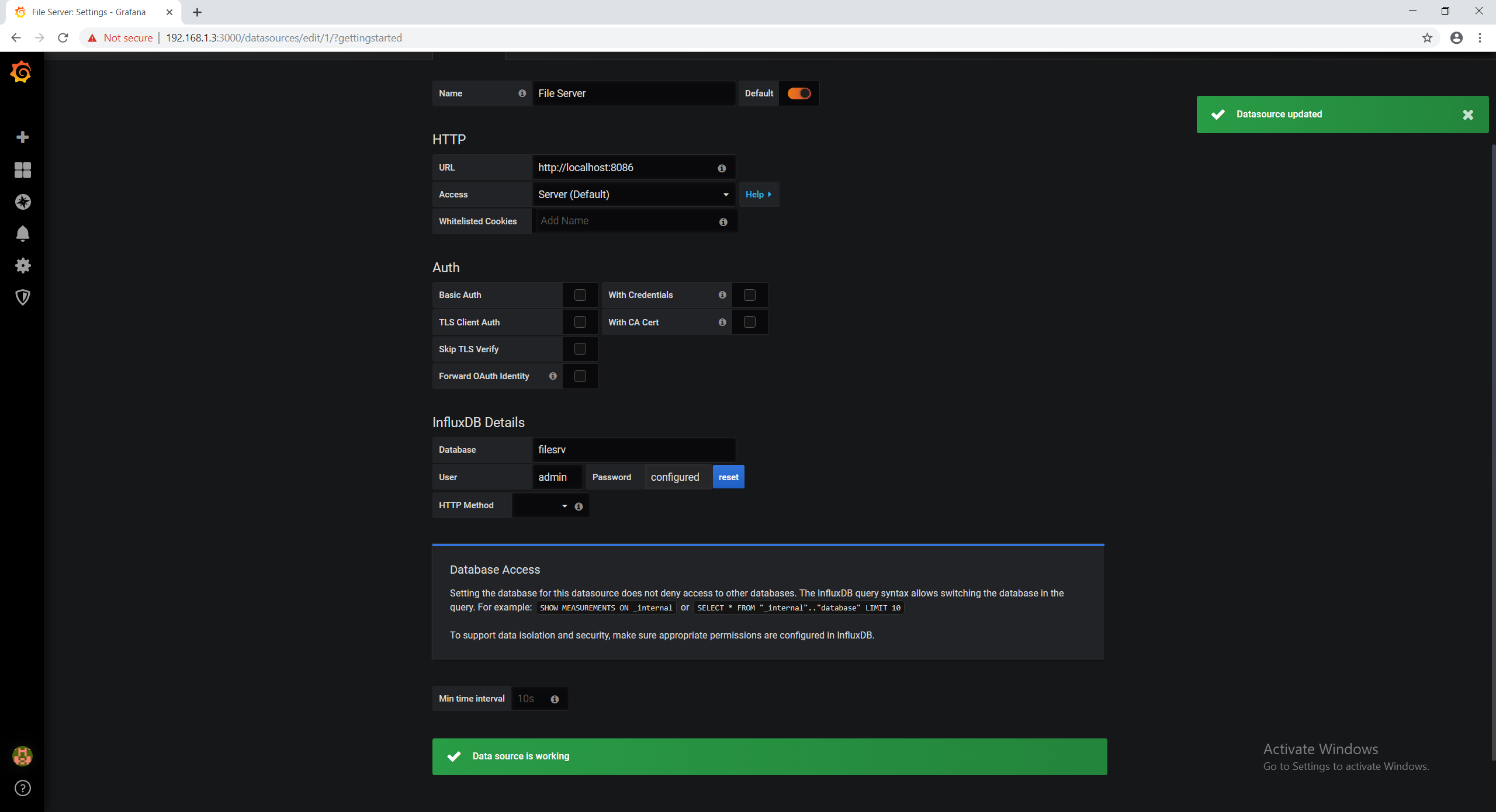
Task: Open the Grafana home logo
Action: click(x=22, y=72)
